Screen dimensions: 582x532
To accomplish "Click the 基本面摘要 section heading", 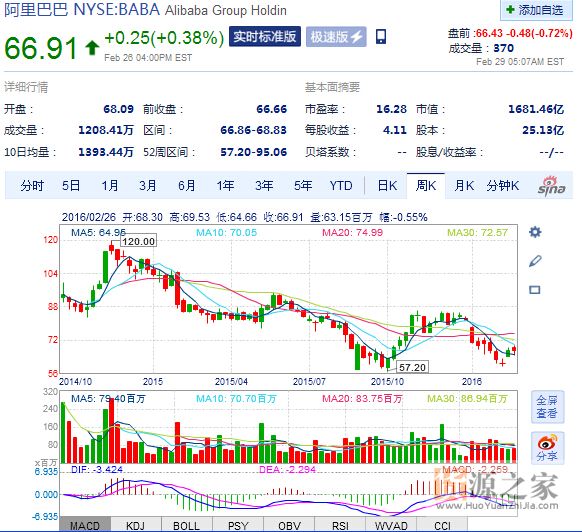I will 332,87.
